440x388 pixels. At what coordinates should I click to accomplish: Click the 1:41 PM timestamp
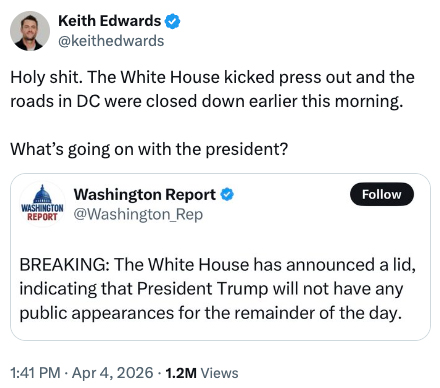click(35, 373)
